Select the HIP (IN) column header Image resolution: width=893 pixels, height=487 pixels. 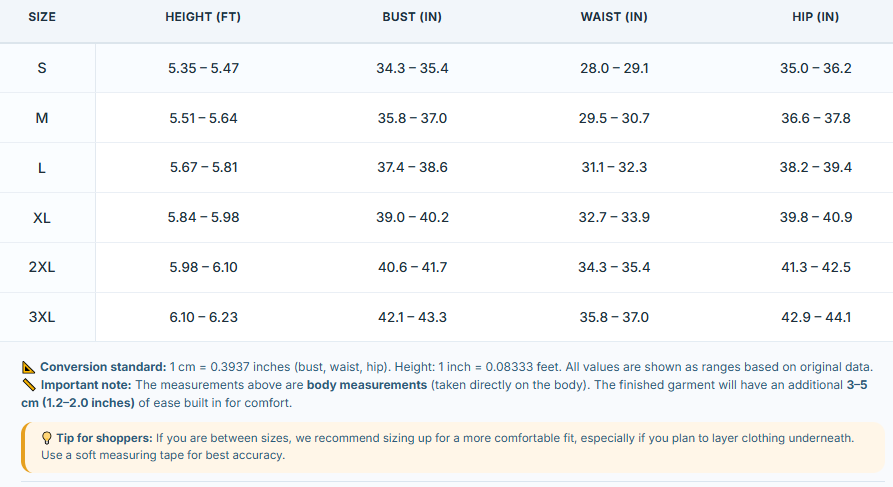[816, 17]
